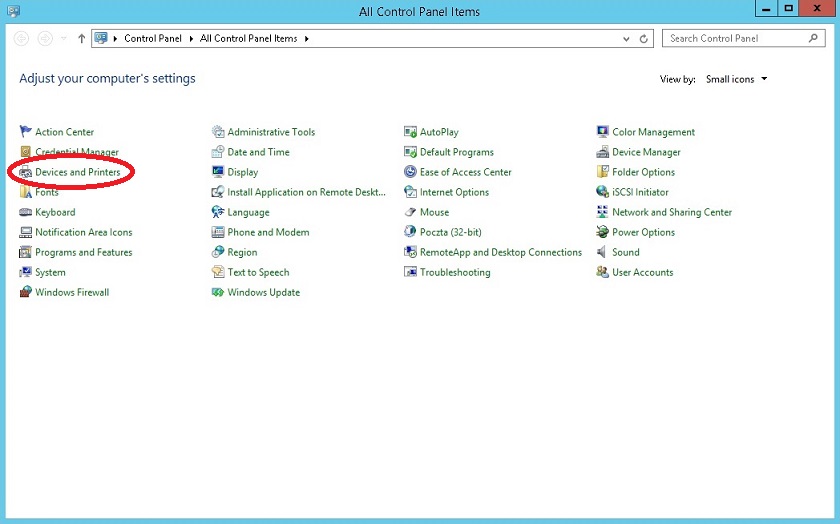Minimize the Control Panel window
Screen dimensions: 840x524
pos(766,8)
